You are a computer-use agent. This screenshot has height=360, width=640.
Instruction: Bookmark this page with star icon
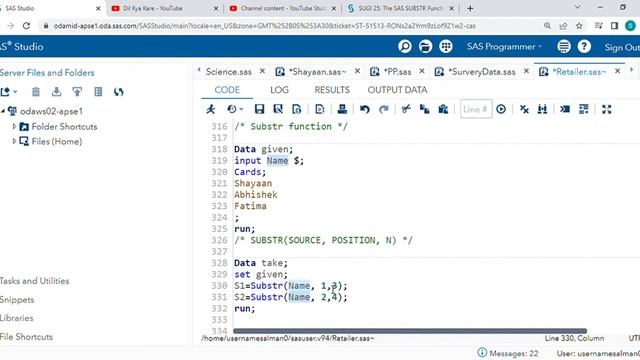[x=579, y=26]
